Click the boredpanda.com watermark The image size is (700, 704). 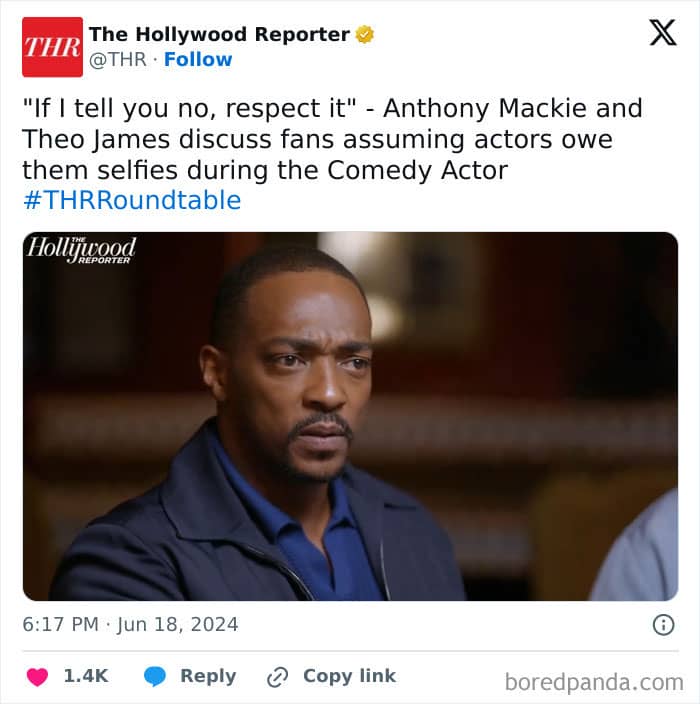[x=594, y=682]
